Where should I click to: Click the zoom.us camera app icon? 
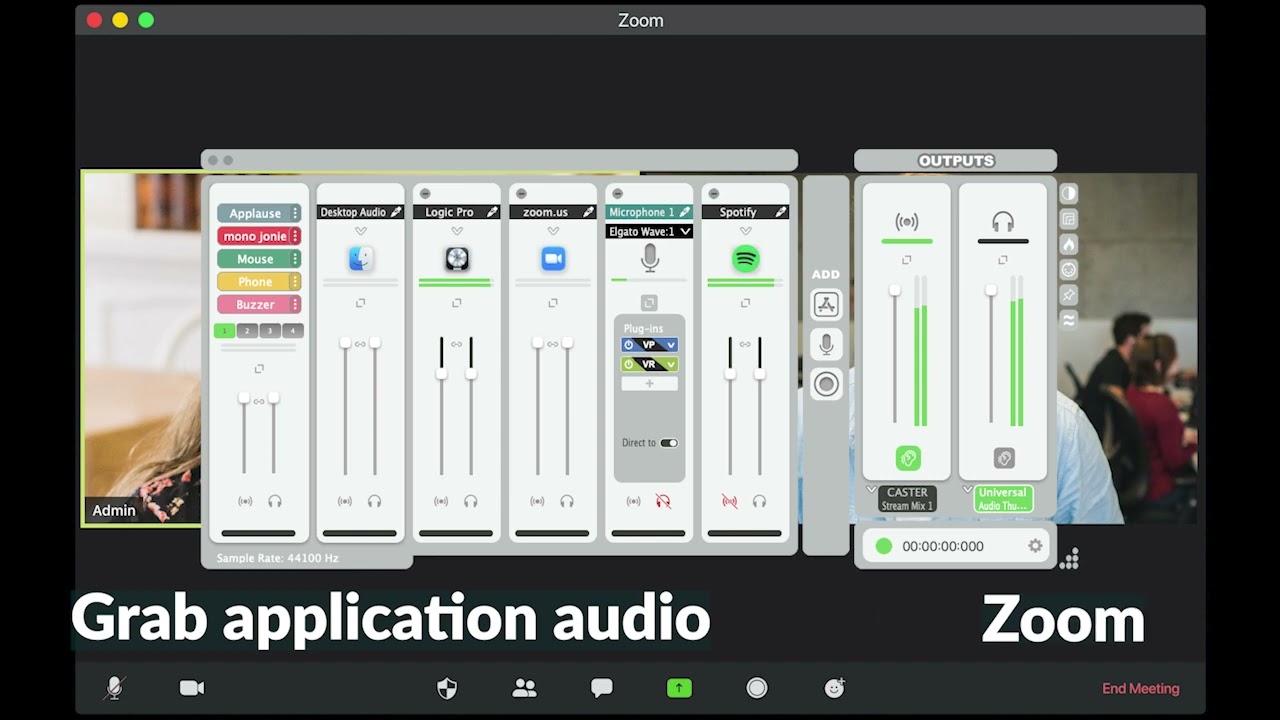[x=553, y=259]
